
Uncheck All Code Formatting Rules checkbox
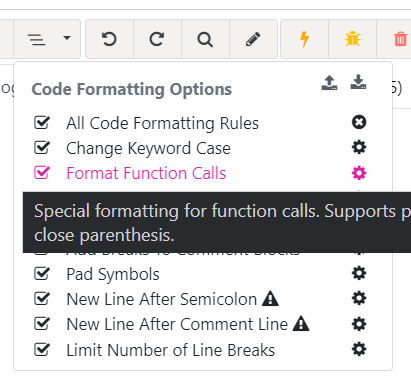[42, 122]
